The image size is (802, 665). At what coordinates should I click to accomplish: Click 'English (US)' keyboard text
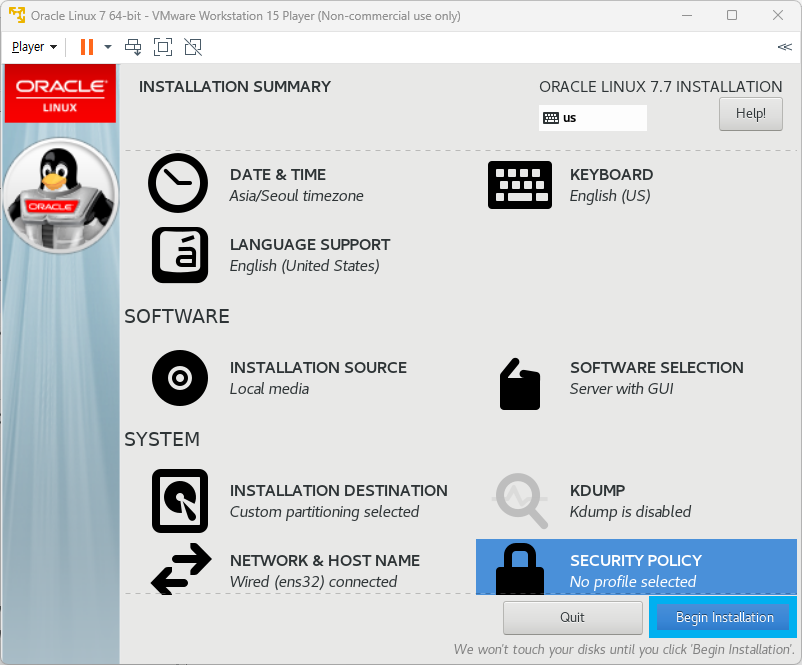point(610,196)
